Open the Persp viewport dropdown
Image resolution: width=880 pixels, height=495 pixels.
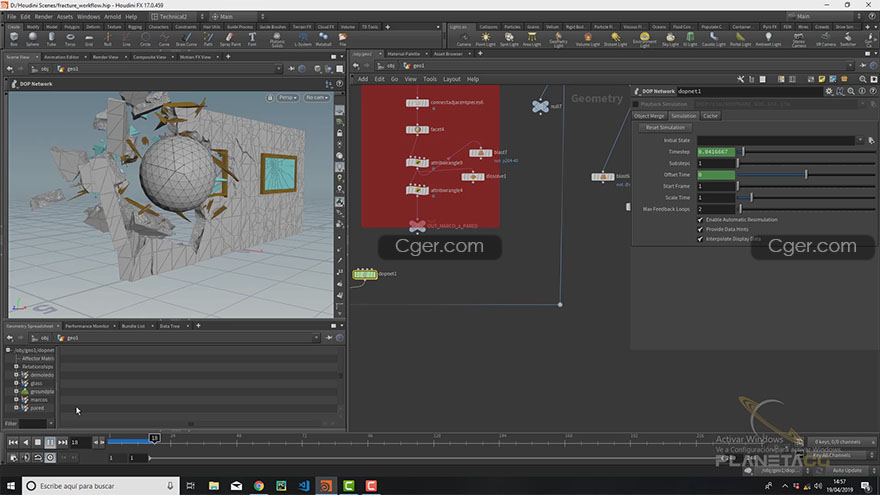288,98
